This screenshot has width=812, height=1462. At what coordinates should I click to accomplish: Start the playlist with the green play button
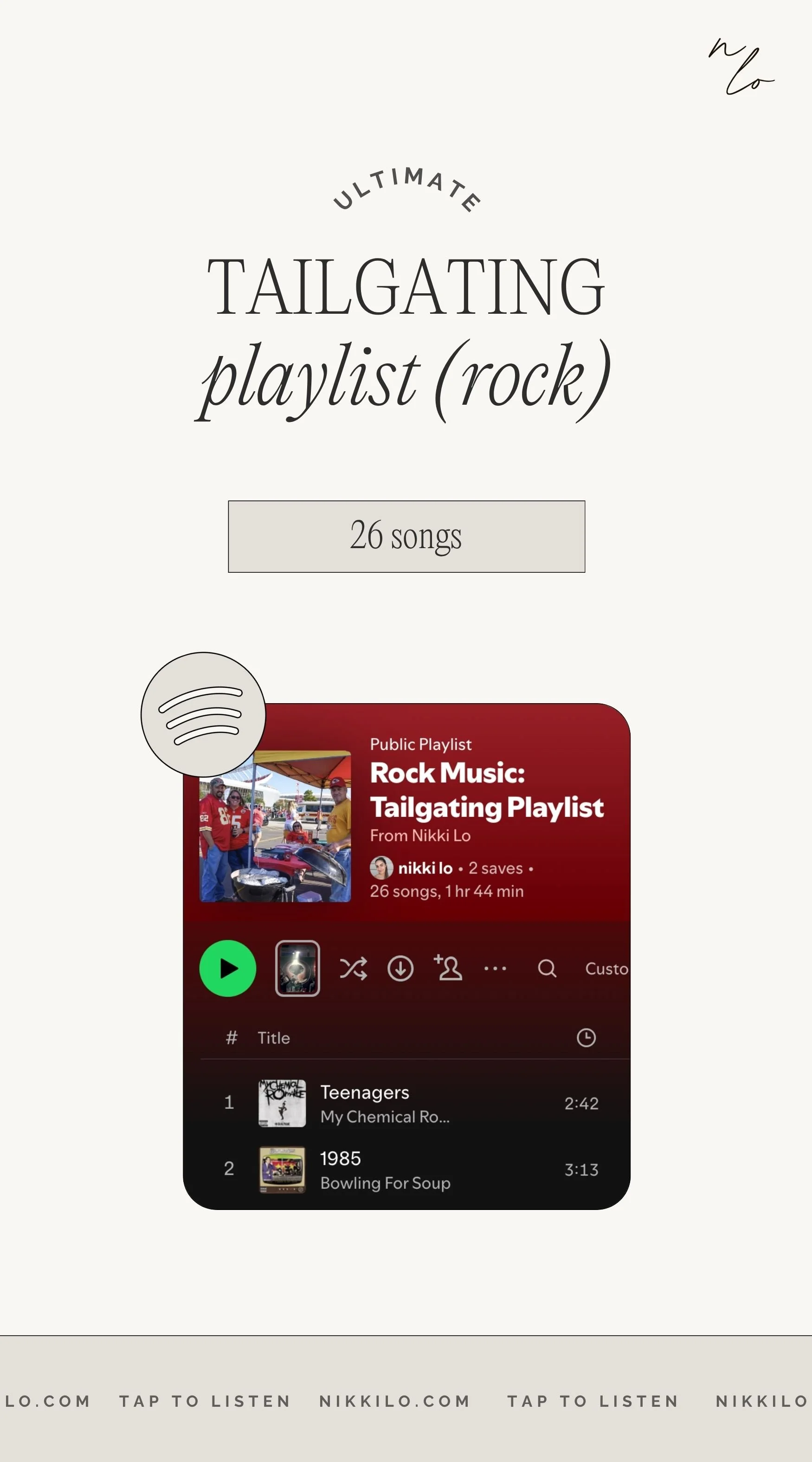point(227,968)
